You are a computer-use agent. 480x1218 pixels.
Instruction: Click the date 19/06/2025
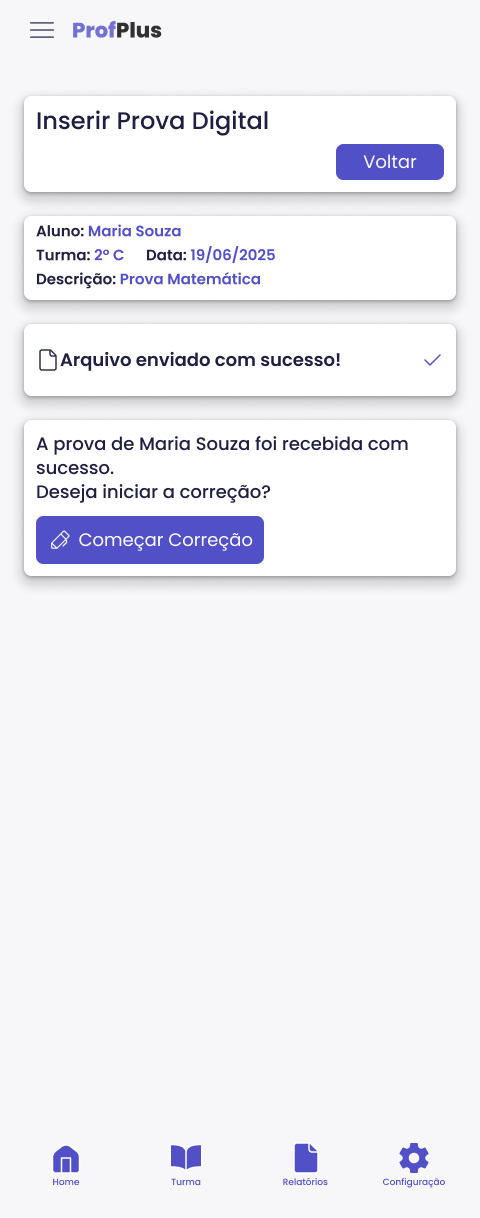coord(233,255)
